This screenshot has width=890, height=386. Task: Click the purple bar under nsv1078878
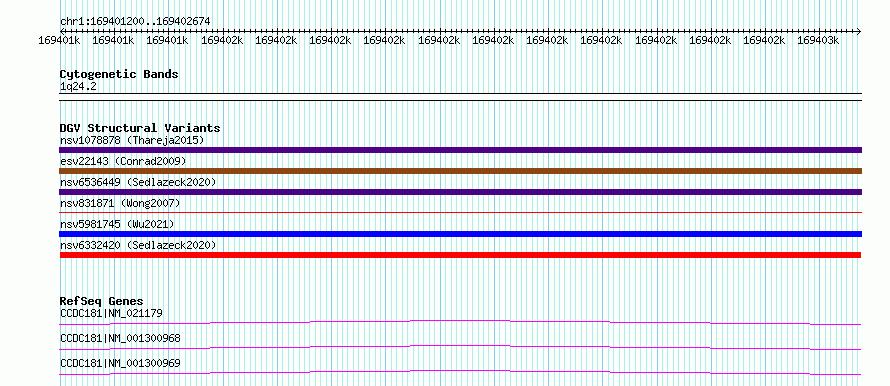460,150
